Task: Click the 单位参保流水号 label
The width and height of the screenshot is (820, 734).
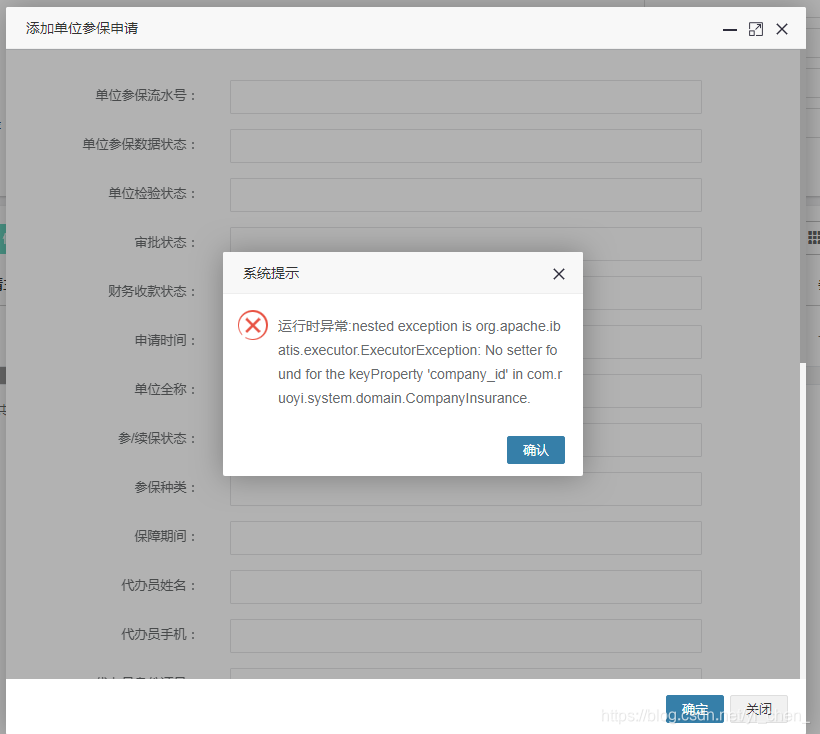Action: point(145,95)
